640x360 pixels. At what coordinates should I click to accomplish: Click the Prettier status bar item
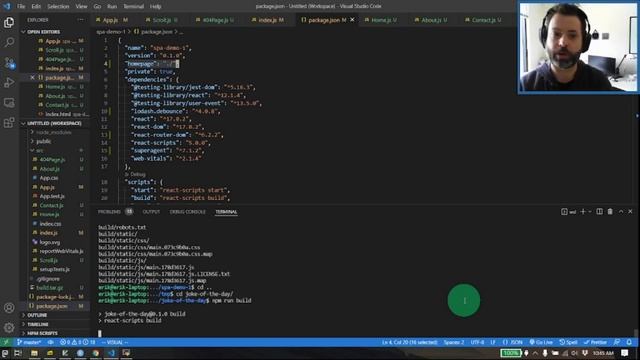click(x=595, y=342)
